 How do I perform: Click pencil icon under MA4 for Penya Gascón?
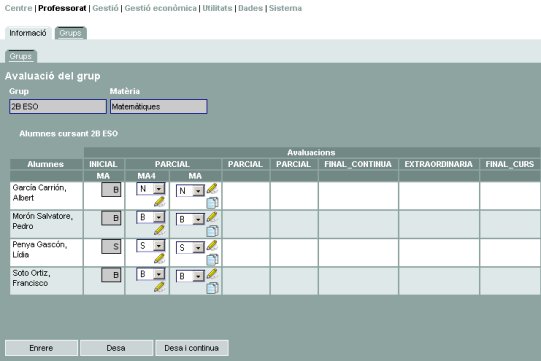[x=159, y=258]
